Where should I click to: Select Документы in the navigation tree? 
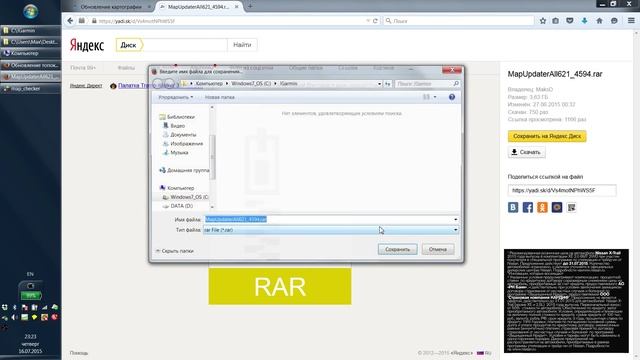pyautogui.click(x=180, y=135)
